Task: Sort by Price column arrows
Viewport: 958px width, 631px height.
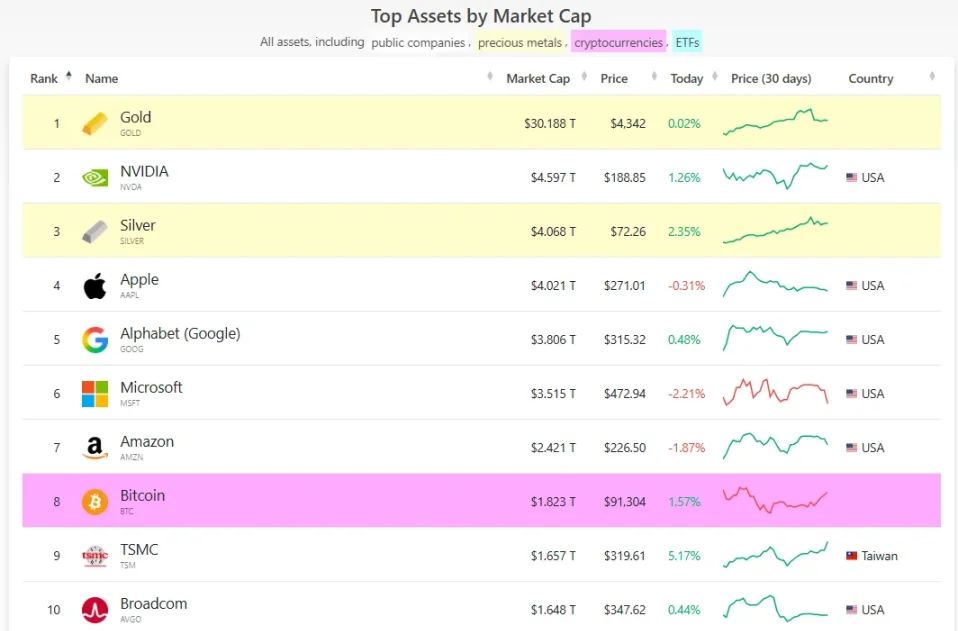Action: [654, 76]
